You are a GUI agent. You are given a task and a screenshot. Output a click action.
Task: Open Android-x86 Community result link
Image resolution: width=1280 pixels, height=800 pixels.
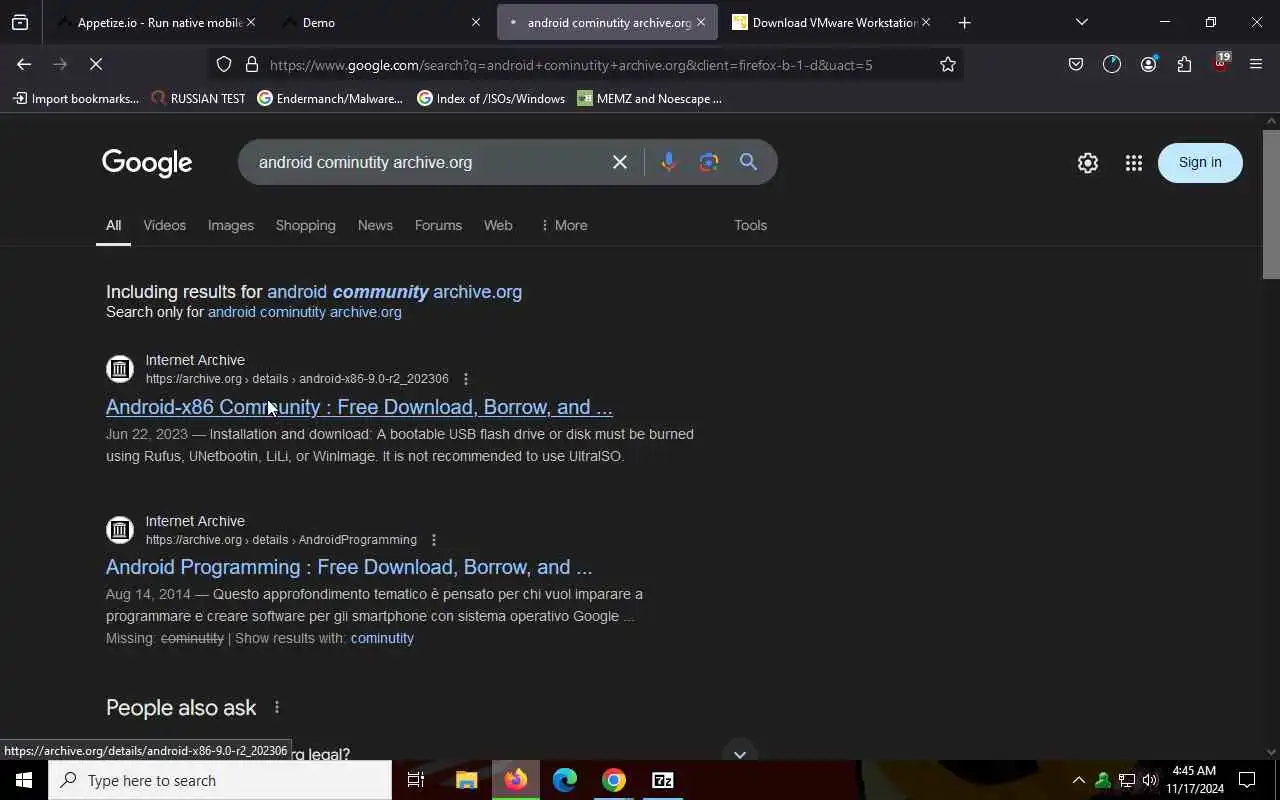359,407
